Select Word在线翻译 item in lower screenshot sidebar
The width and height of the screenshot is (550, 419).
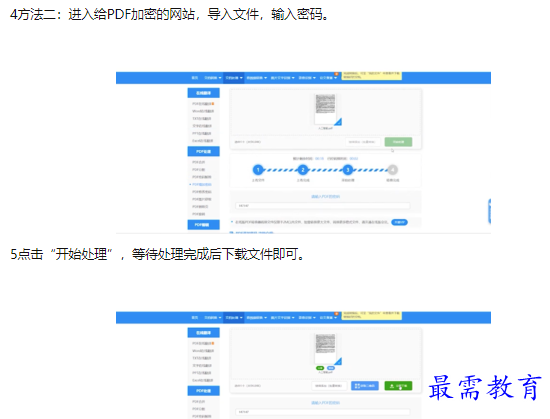pos(203,351)
